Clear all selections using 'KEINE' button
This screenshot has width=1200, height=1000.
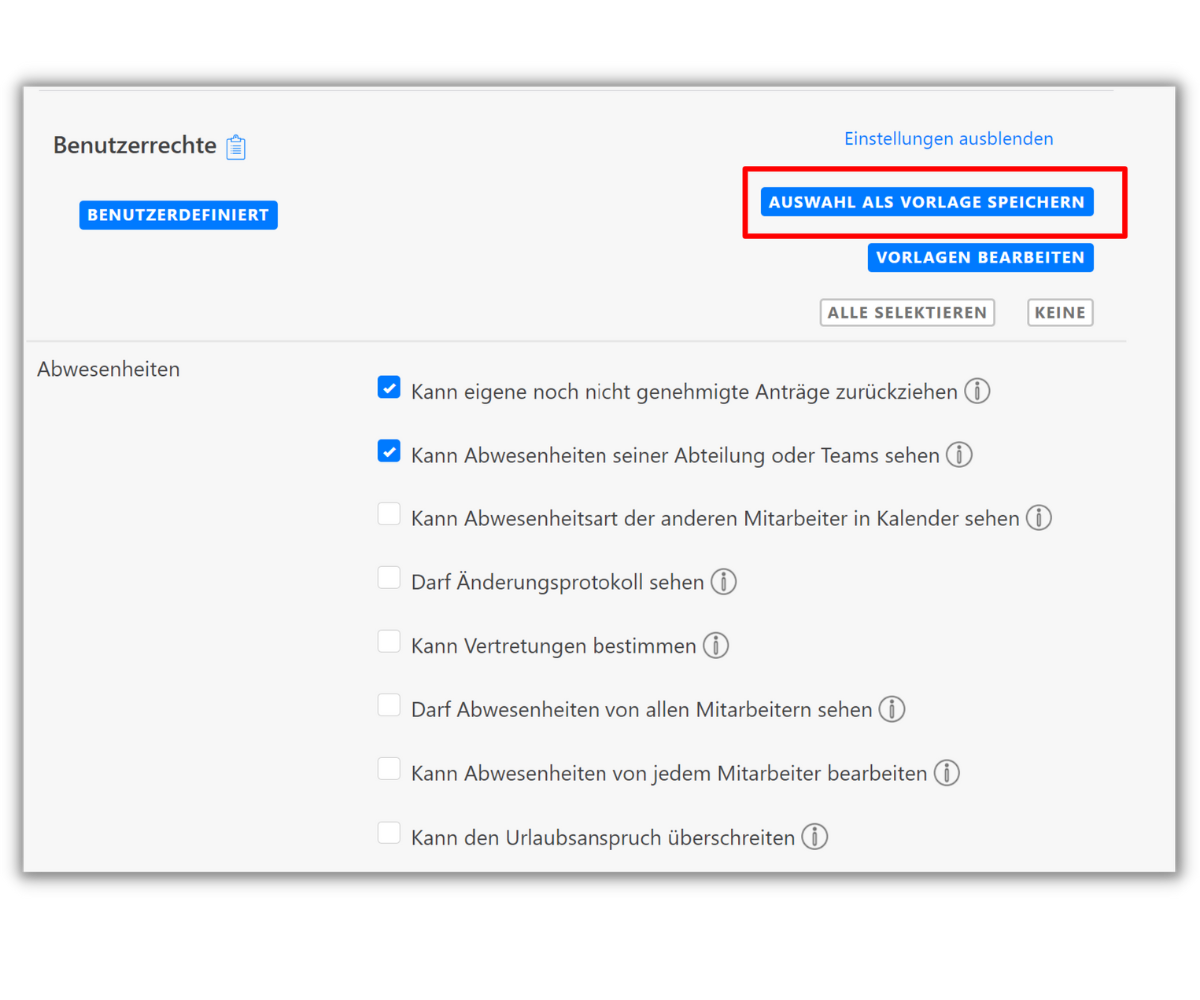tap(1059, 312)
